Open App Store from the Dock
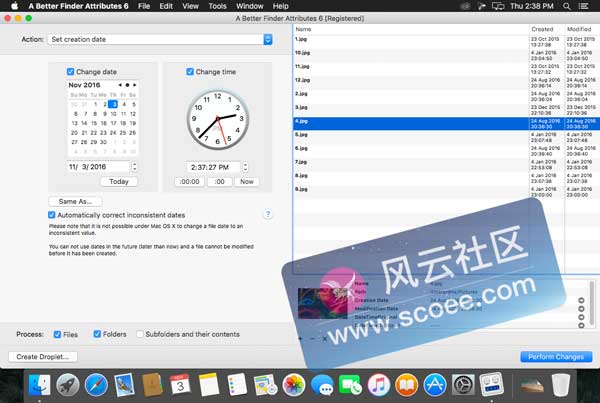Viewport: 600px width, 403px height. tap(435, 385)
